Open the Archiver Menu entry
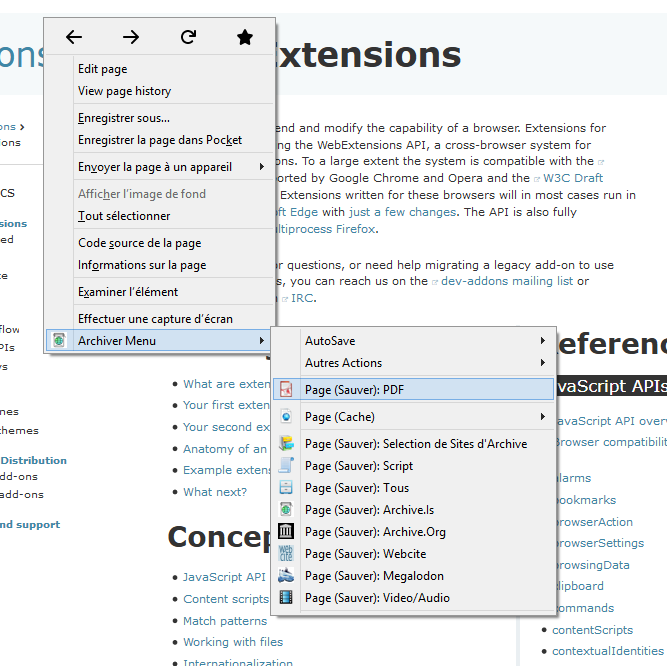Screen dimensions: 667x666 (x=158, y=341)
